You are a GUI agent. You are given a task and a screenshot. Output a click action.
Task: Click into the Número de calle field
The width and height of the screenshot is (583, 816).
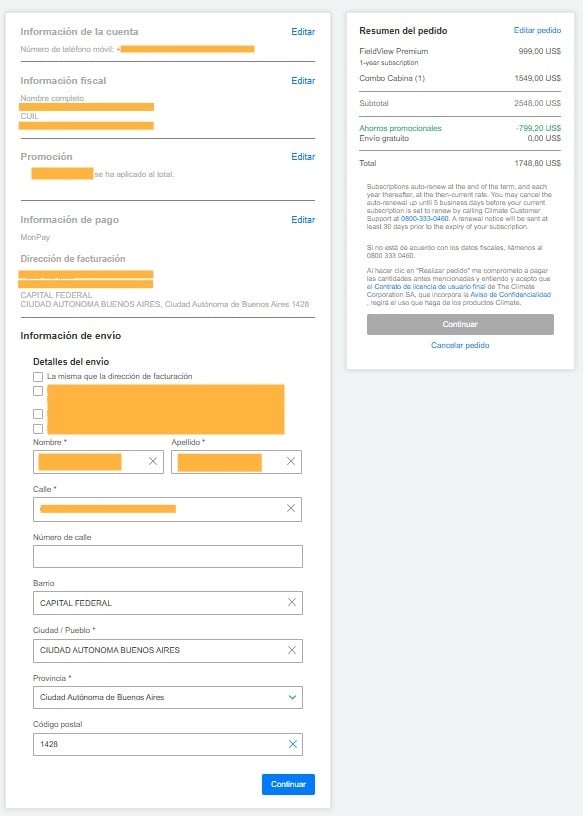click(x=168, y=556)
